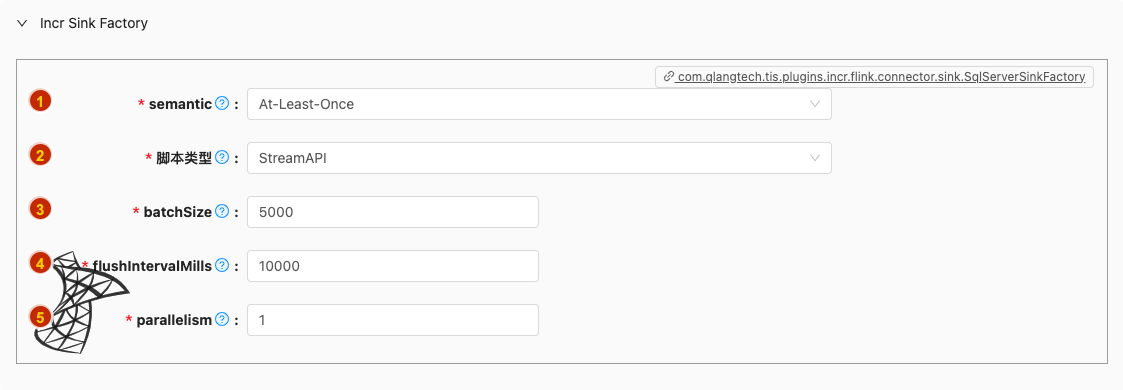The image size is (1123, 390).
Task: Click the help icon next to semantic
Action: [222, 104]
